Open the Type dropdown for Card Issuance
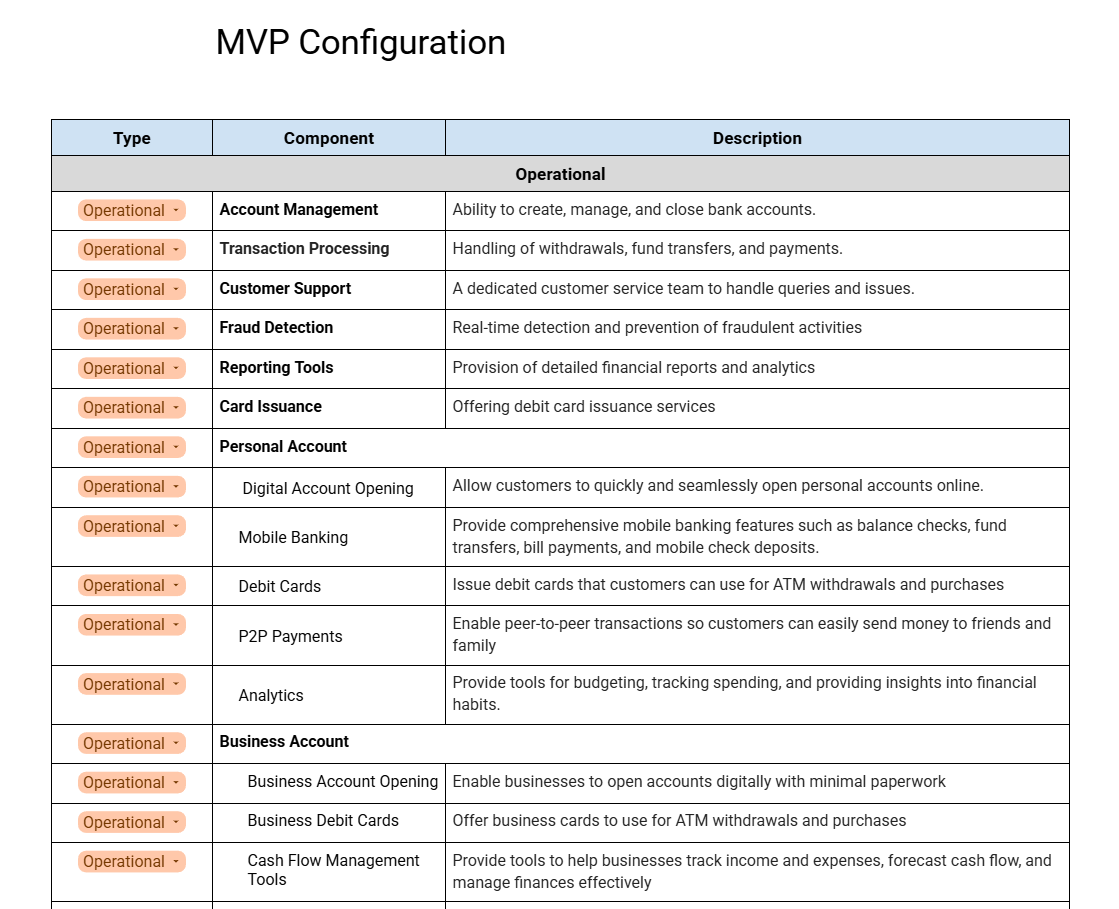1119x909 pixels. [x=132, y=408]
